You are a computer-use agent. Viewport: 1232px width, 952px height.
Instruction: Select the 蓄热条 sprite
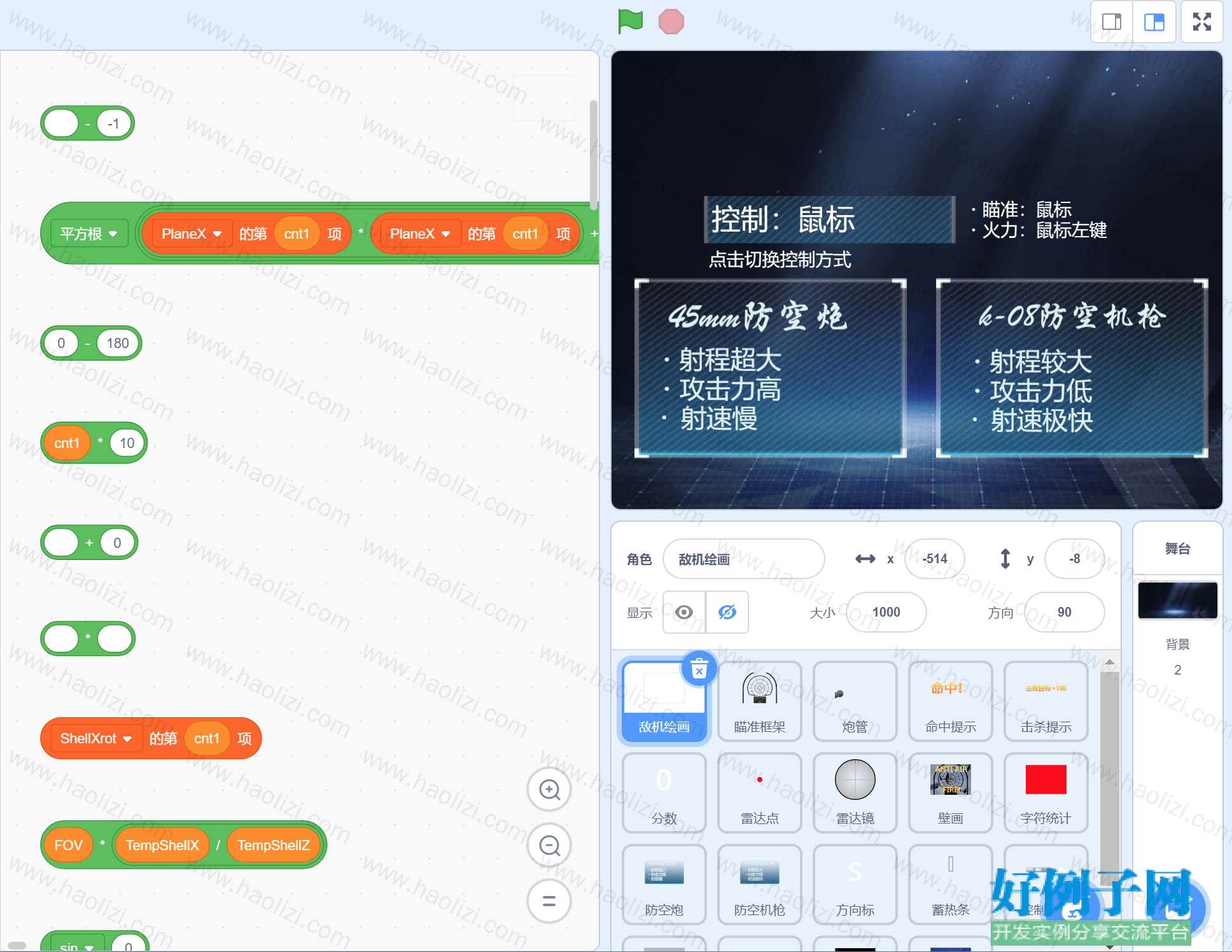point(951,885)
